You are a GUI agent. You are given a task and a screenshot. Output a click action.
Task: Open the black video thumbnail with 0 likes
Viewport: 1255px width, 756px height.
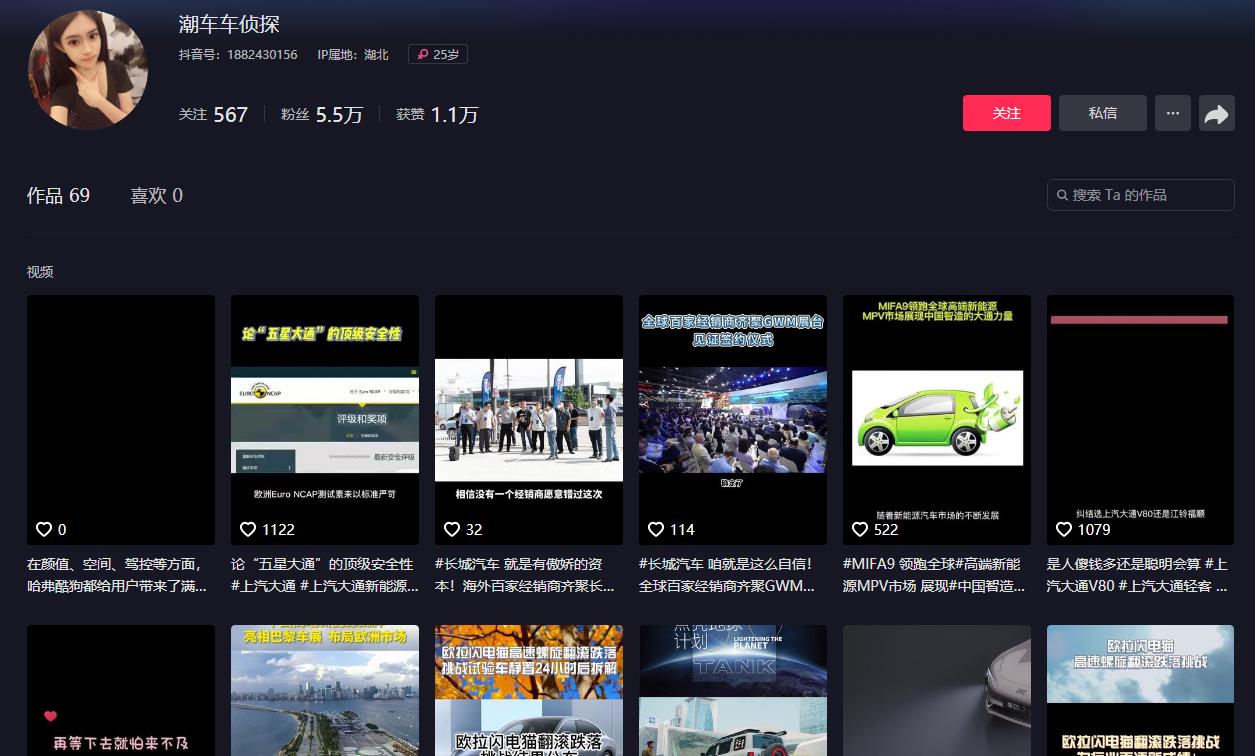pyautogui.click(x=121, y=420)
